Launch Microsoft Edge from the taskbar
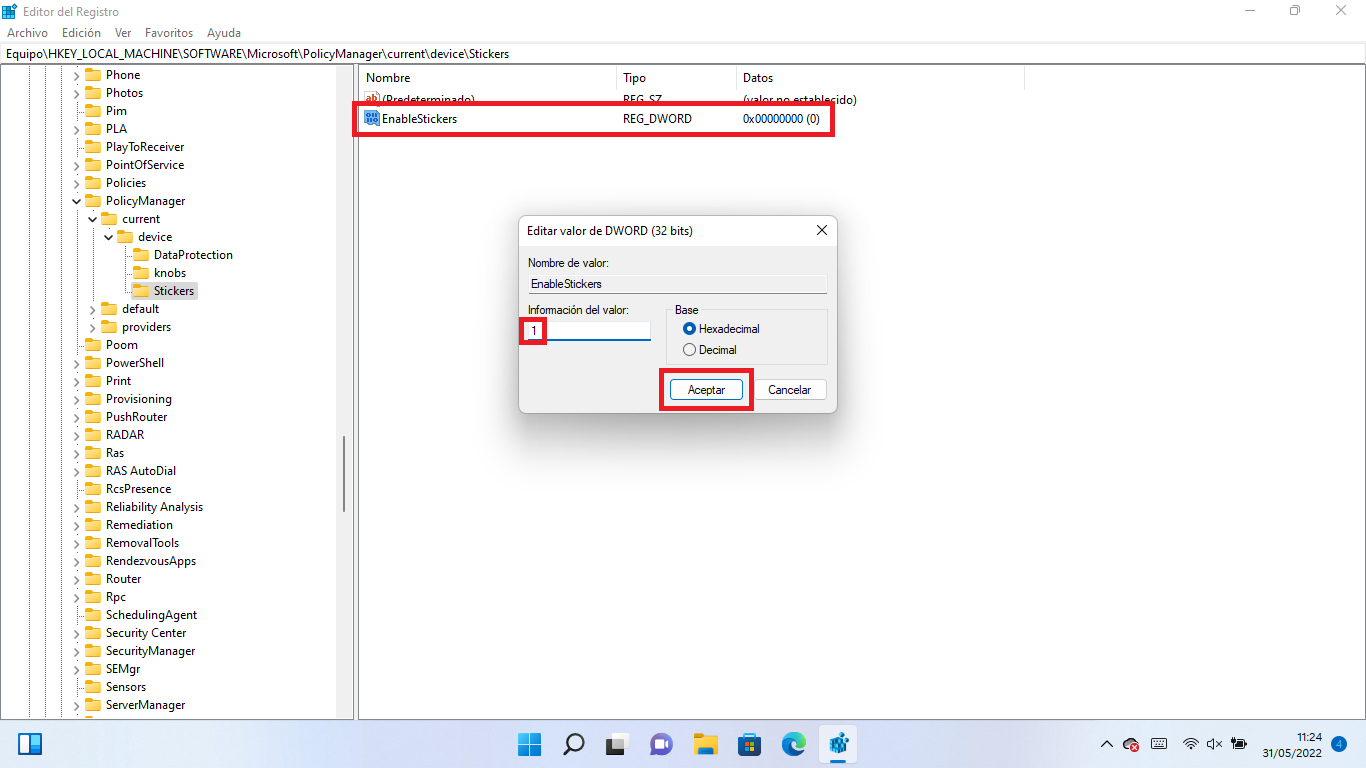Viewport: 1366px width, 768px height. (x=794, y=744)
